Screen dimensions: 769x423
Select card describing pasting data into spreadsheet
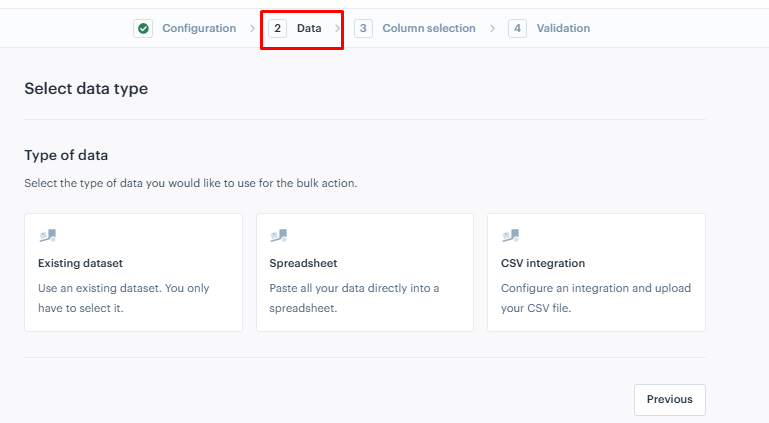click(365, 273)
